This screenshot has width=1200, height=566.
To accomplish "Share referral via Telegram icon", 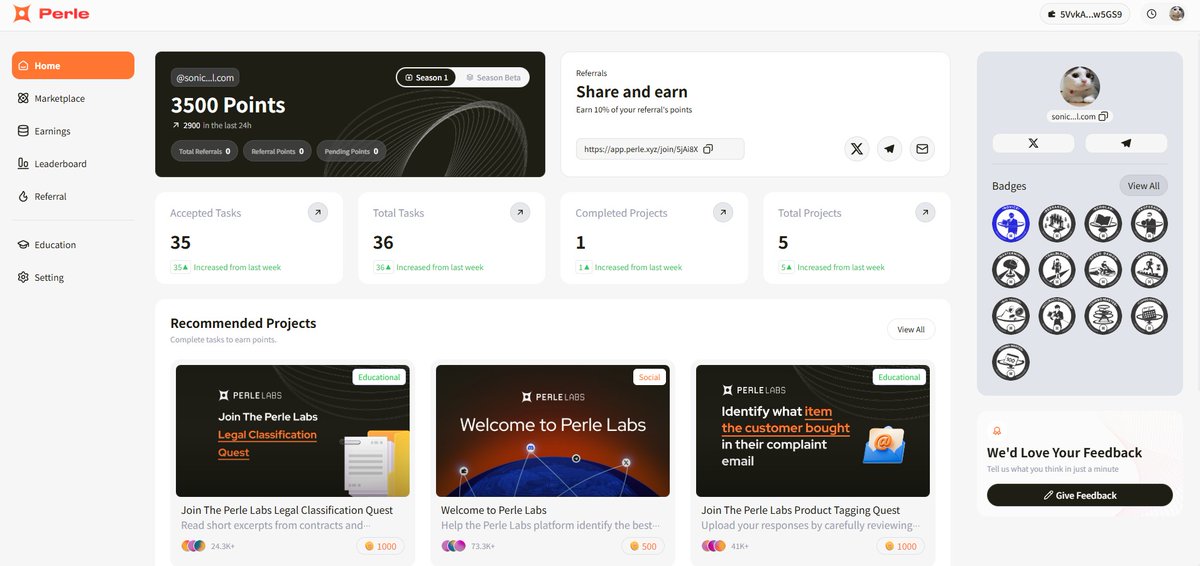I will click(889, 149).
